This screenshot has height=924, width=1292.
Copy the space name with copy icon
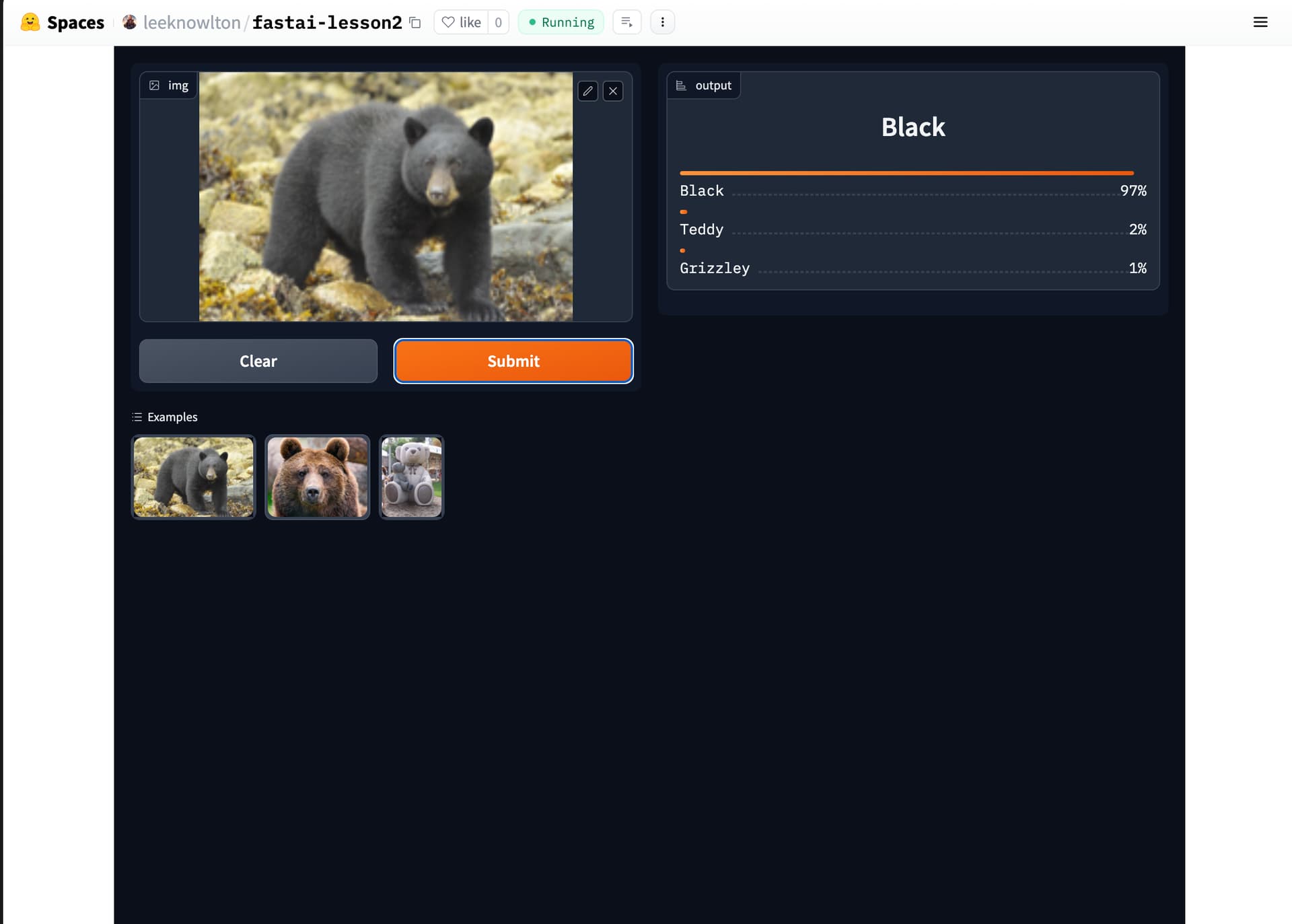pyautogui.click(x=415, y=23)
